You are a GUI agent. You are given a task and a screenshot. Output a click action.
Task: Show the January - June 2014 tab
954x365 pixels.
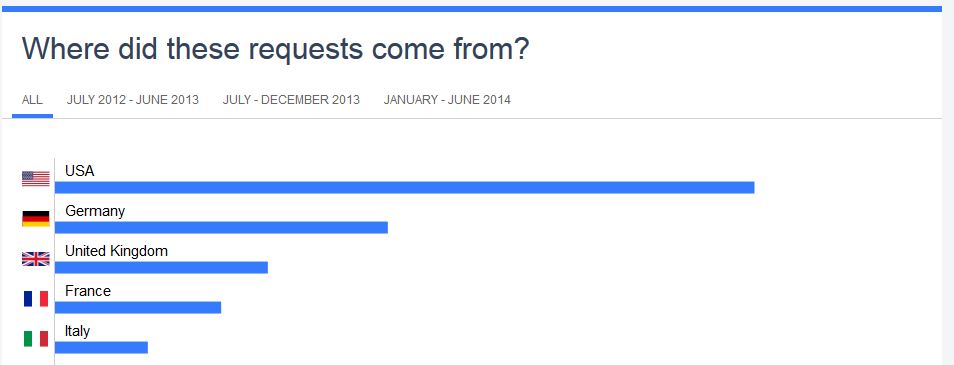[x=447, y=100]
